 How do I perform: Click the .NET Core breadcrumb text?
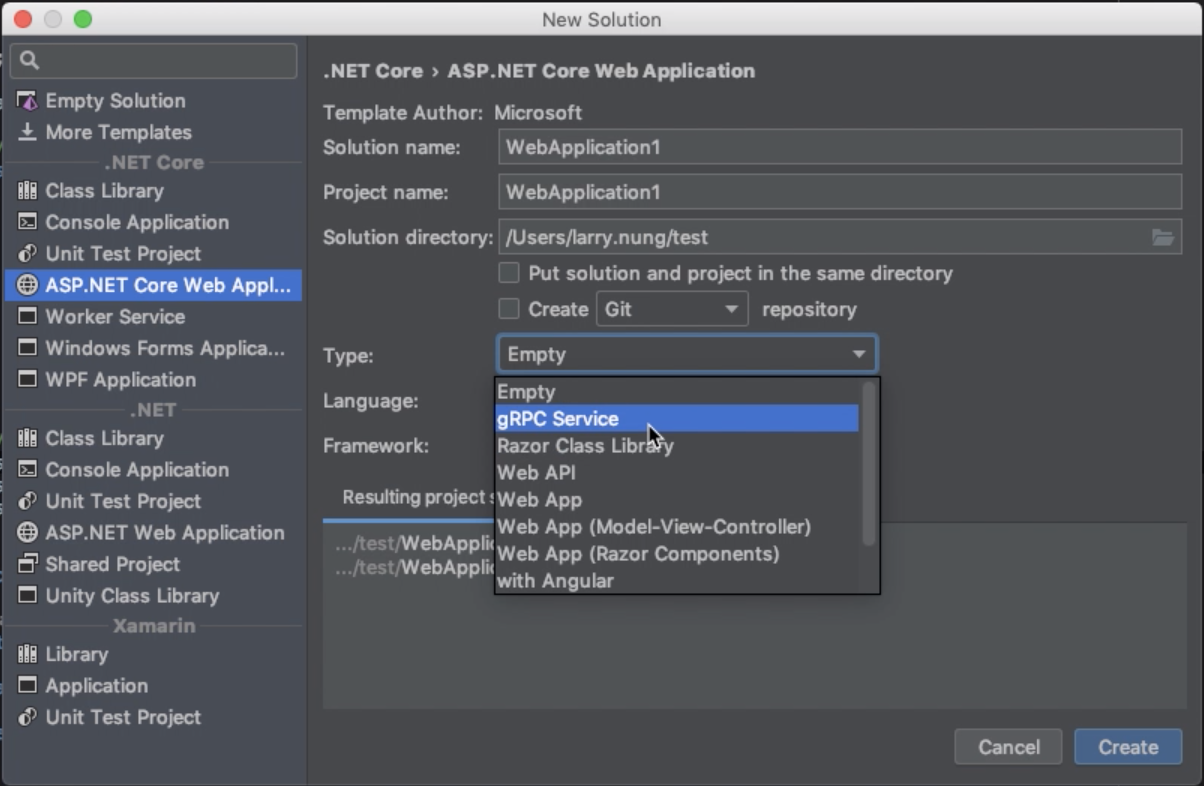click(x=372, y=71)
